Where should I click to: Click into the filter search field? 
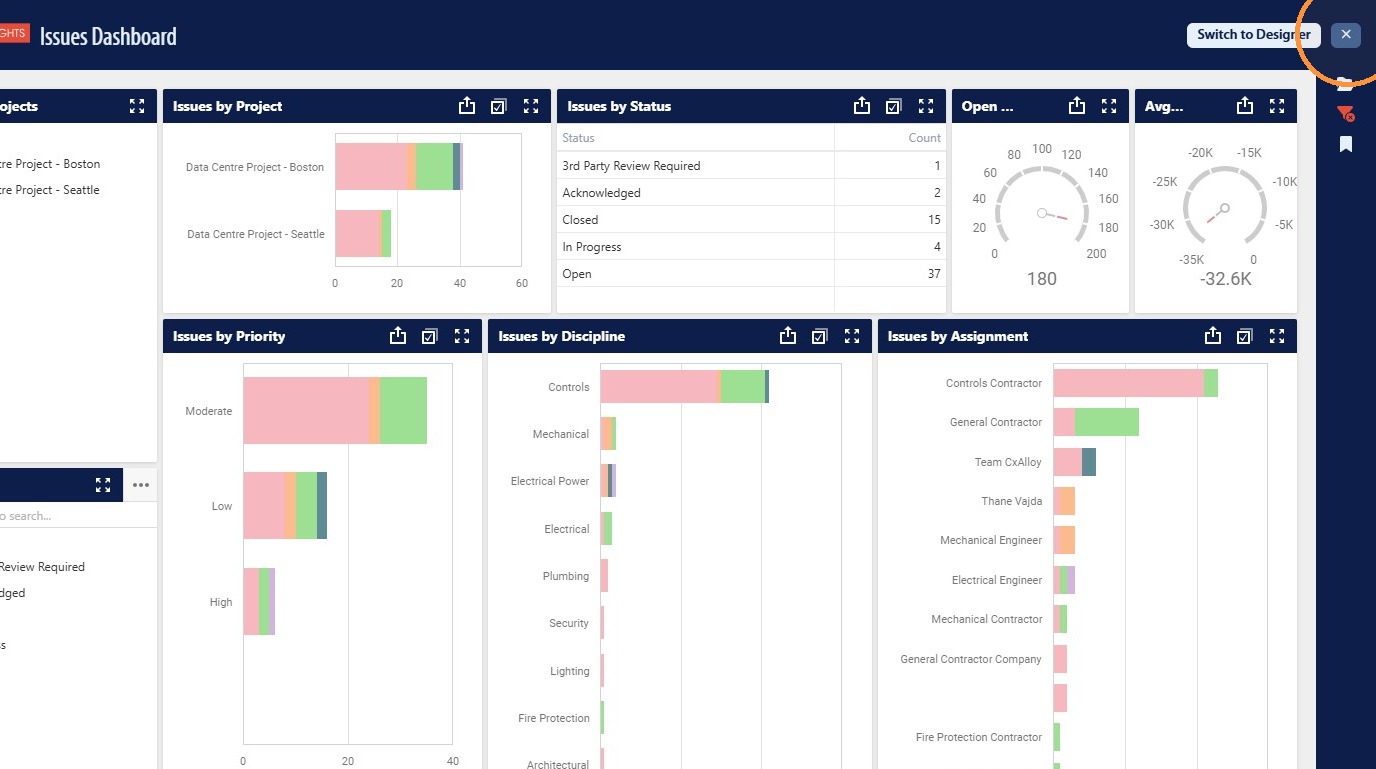pyautogui.click(x=78, y=516)
